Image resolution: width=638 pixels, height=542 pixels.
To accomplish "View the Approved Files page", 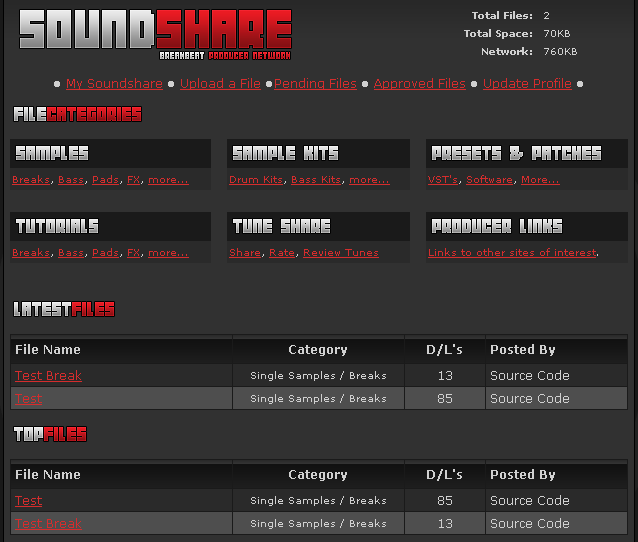I will pos(419,84).
